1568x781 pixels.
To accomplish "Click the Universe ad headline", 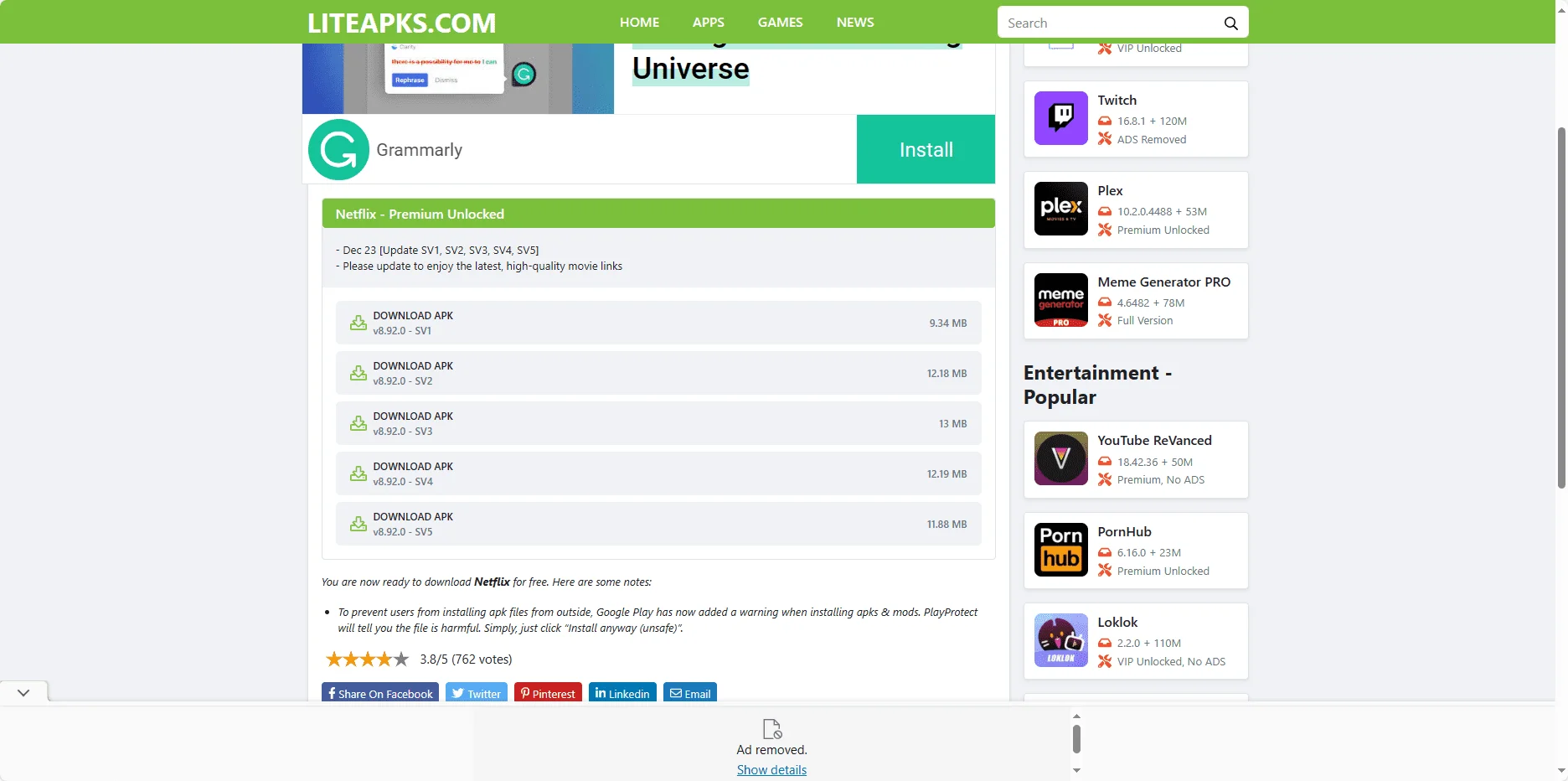I will point(691,69).
